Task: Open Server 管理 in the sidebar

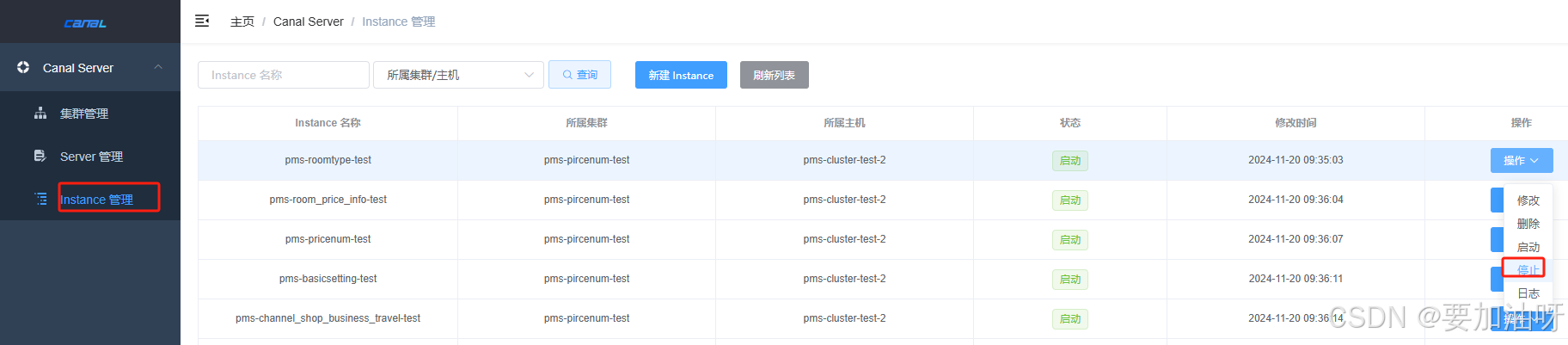Action: pyautogui.click(x=92, y=157)
